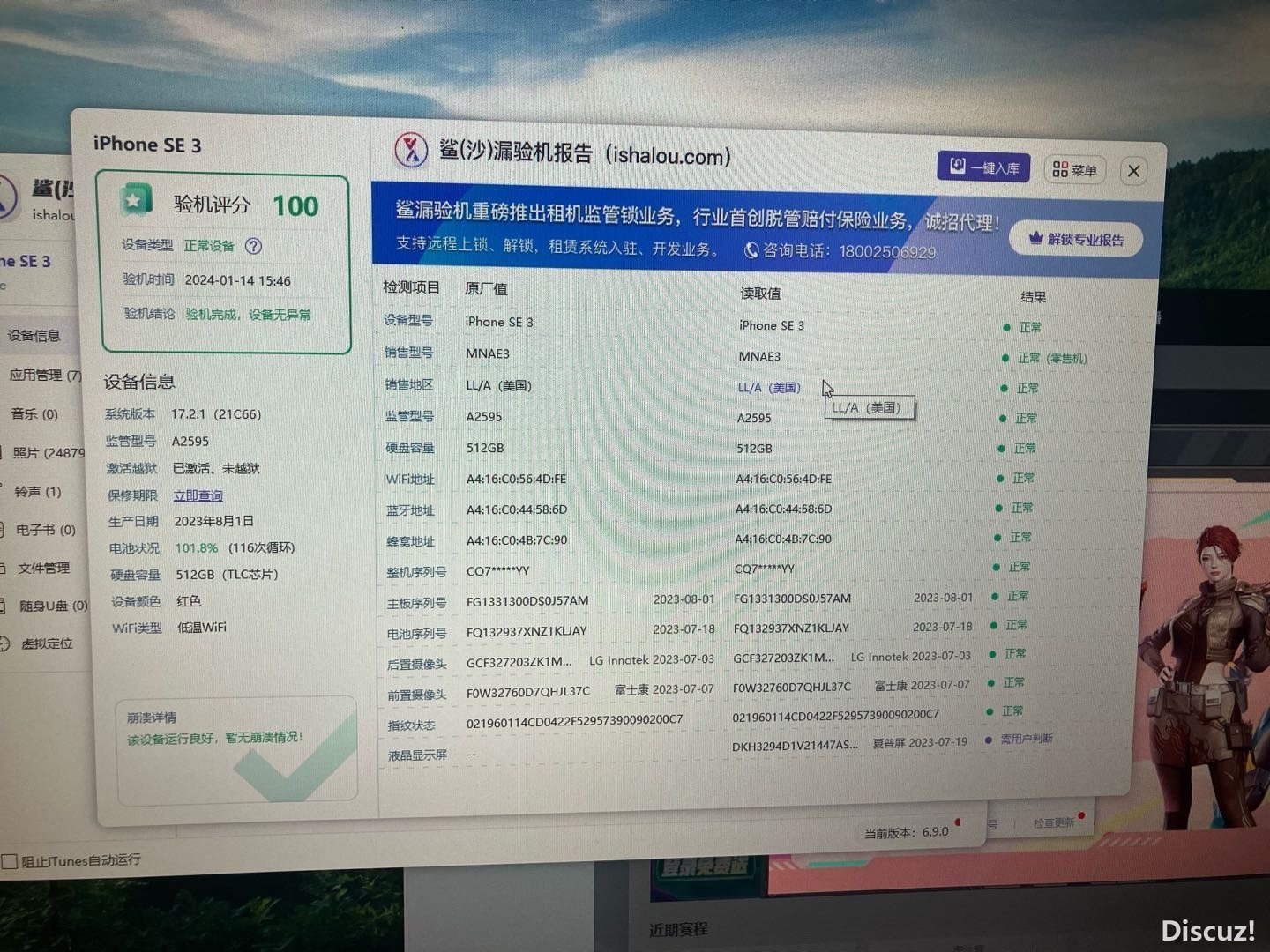Select 设备信息 in the sidebar
This screenshot has height=952, width=1270.
pos(34,336)
